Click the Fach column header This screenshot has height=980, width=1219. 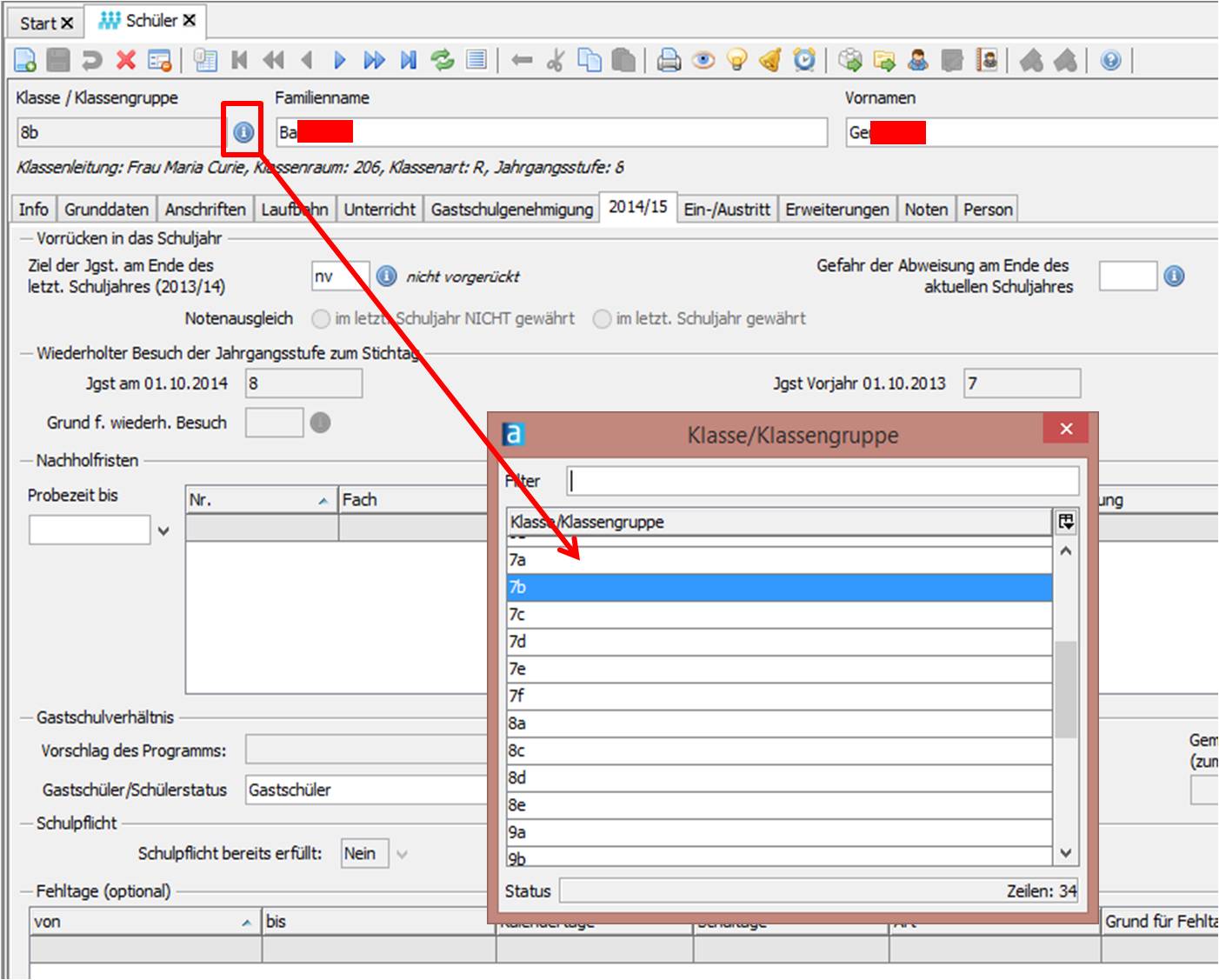413,500
